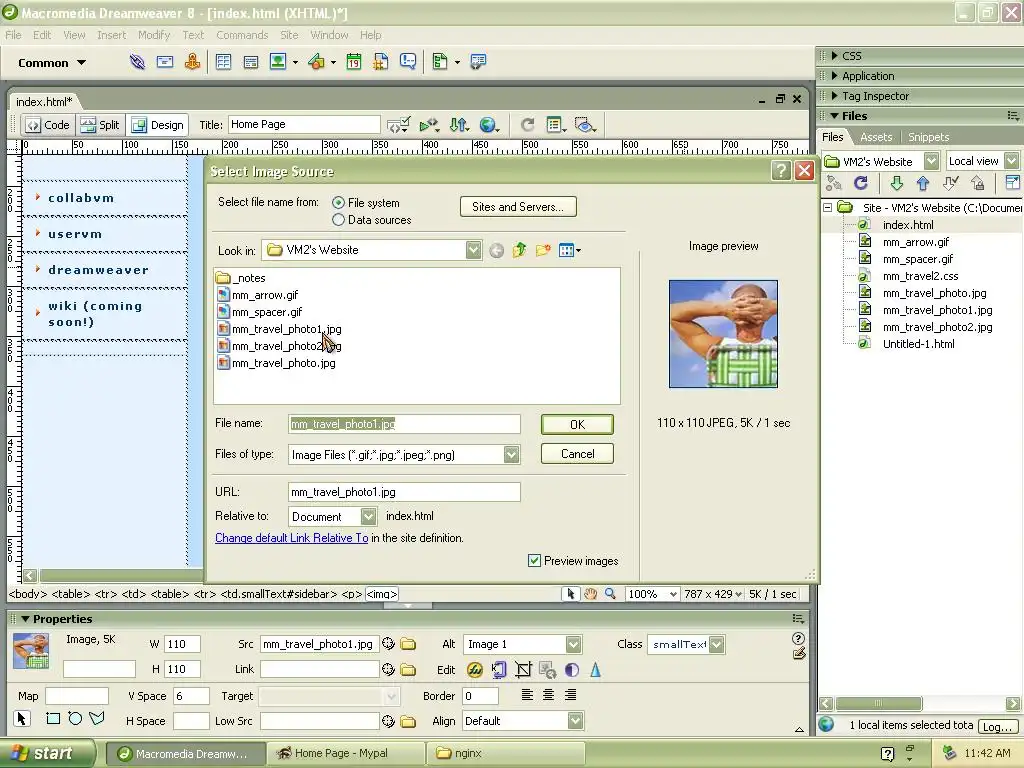1024x768 pixels.
Task: Select the Data sources radio button
Action: (x=338, y=220)
